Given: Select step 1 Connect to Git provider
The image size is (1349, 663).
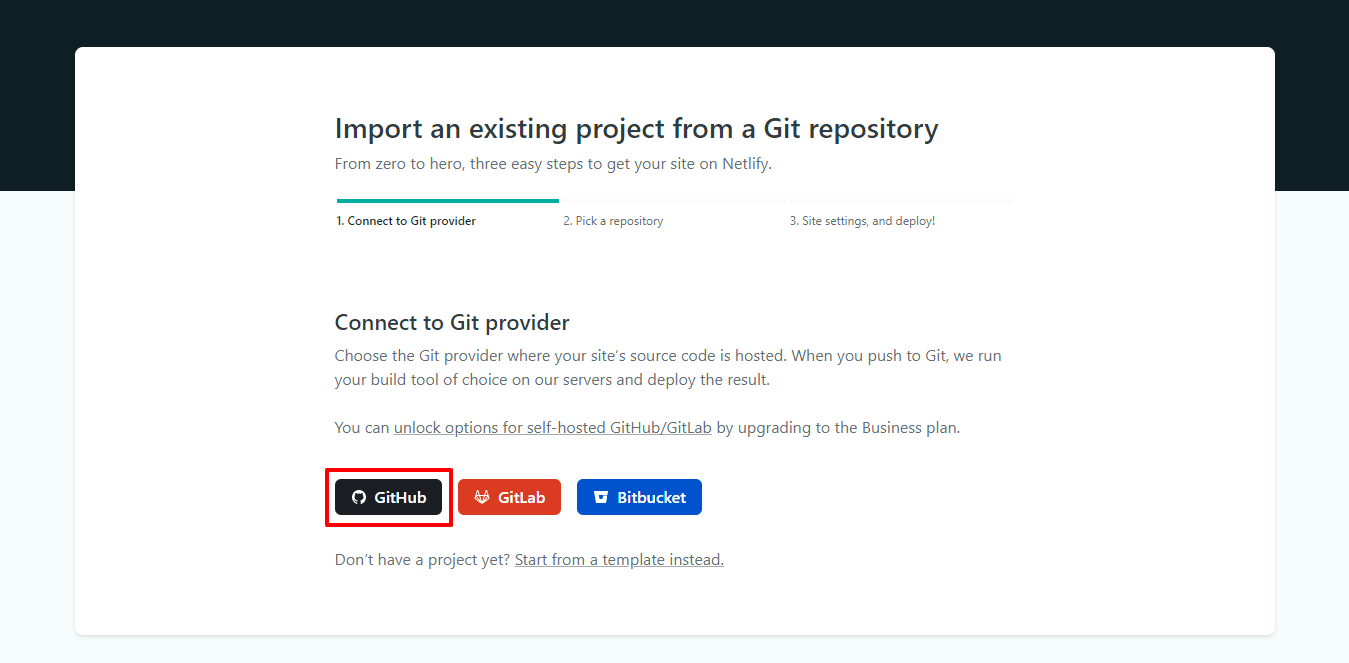Looking at the screenshot, I should click(x=406, y=221).
